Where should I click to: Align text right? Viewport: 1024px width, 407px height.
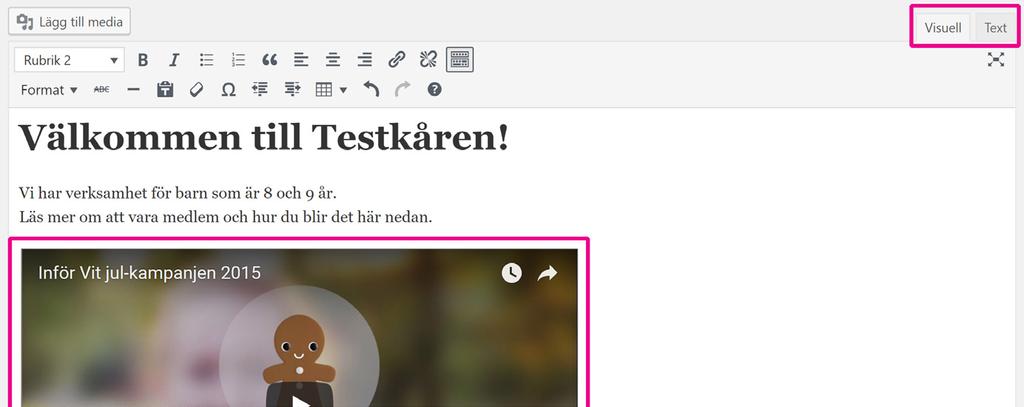click(364, 60)
